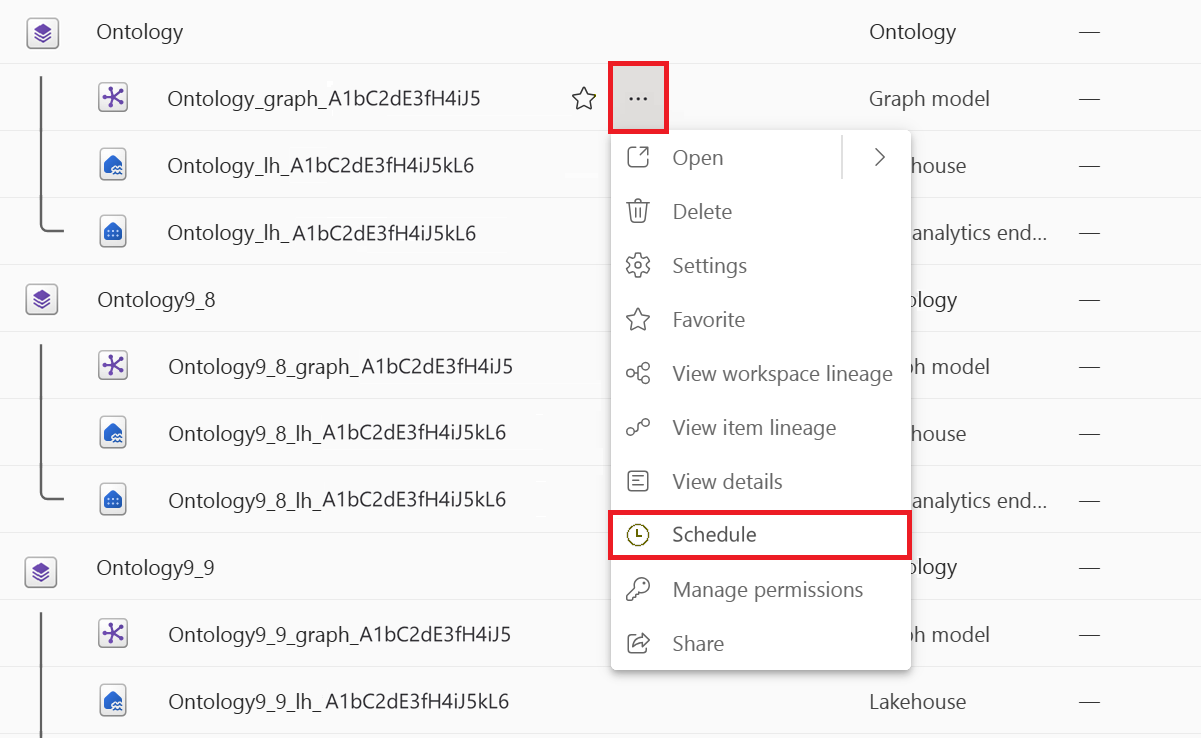Open the Ontology item name
This screenshot has width=1201, height=738.
pyautogui.click(x=140, y=32)
